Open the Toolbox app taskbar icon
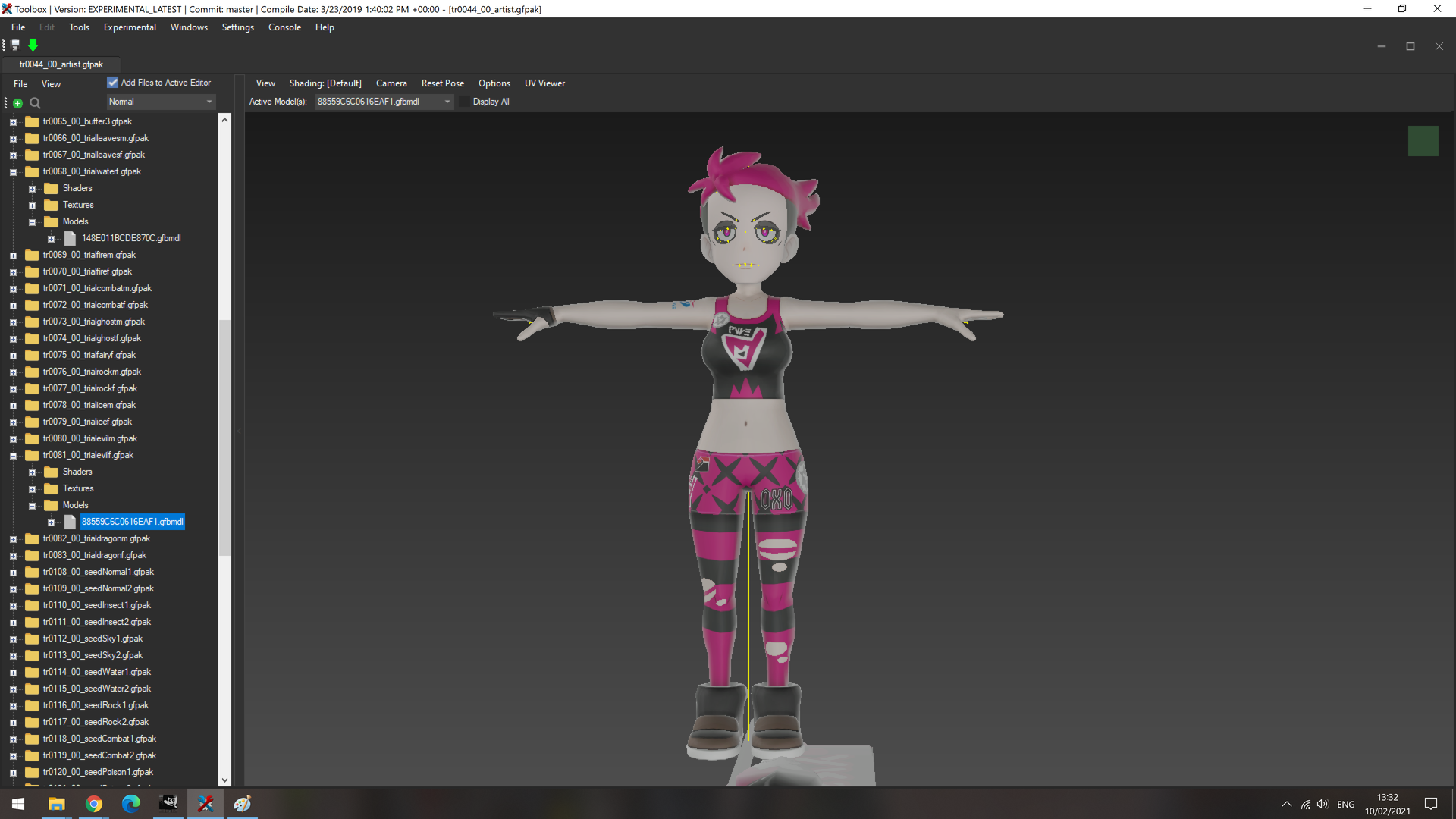 206,804
